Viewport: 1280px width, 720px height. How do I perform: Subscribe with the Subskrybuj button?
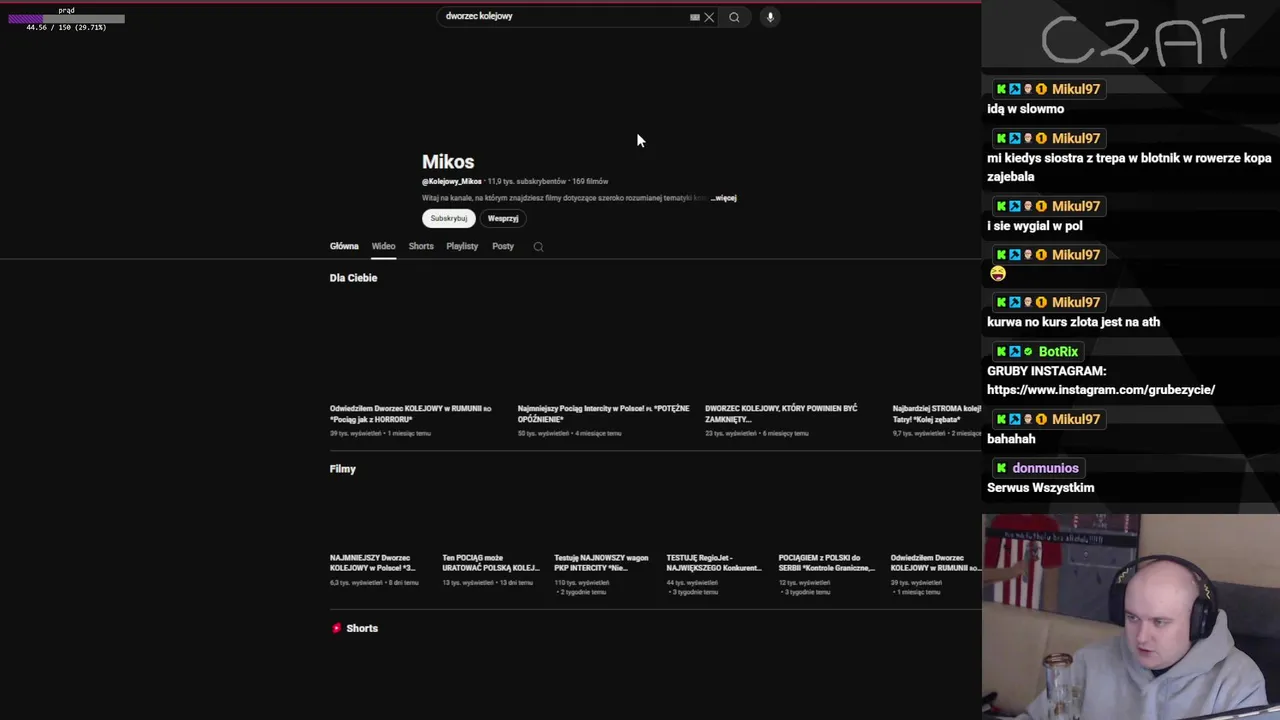tap(449, 218)
